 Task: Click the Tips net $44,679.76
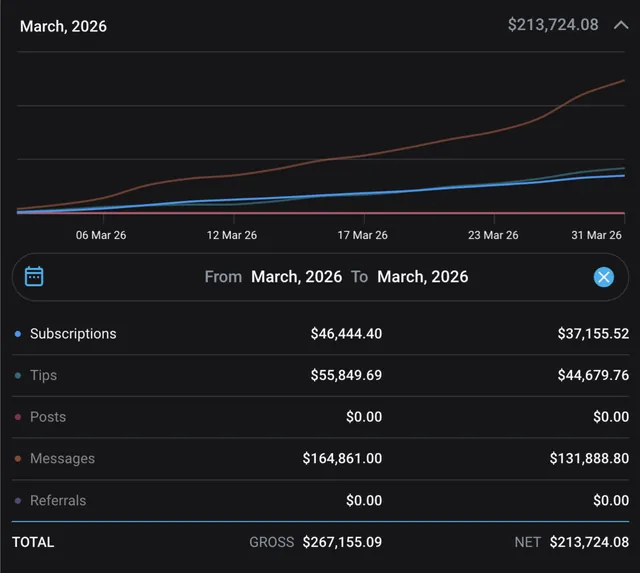[x=593, y=375]
